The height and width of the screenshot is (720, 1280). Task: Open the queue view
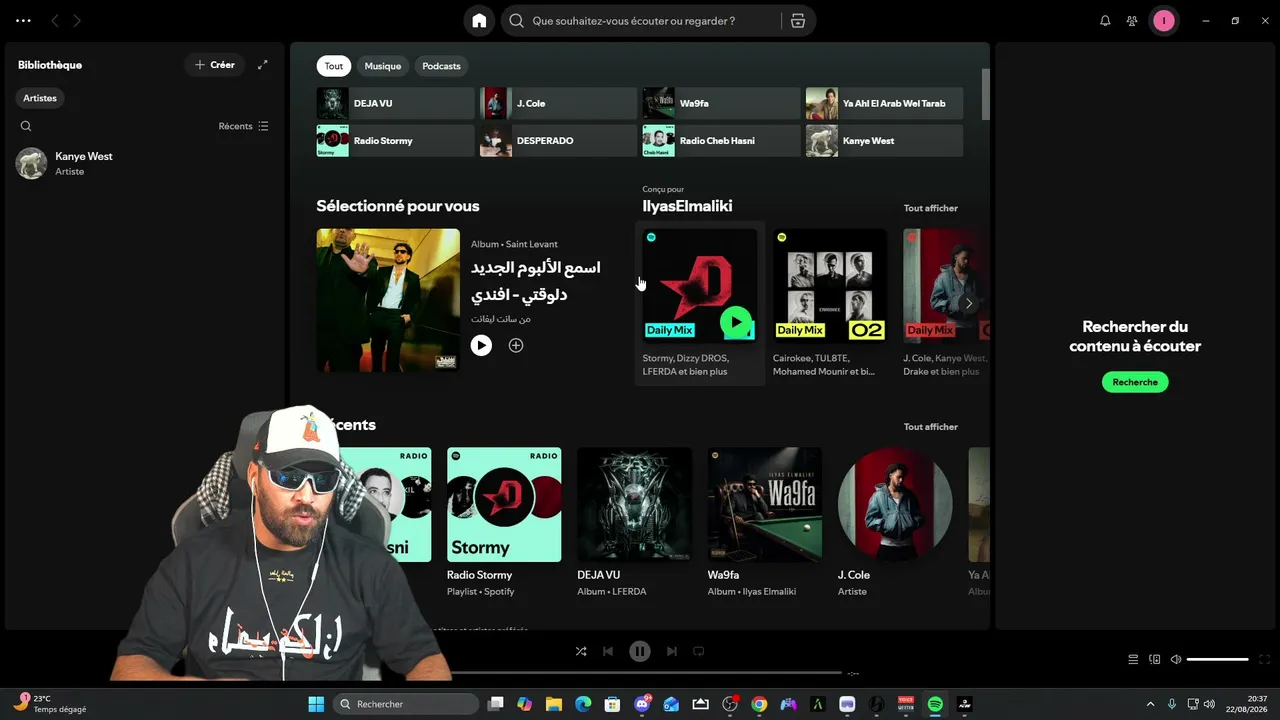1133,659
